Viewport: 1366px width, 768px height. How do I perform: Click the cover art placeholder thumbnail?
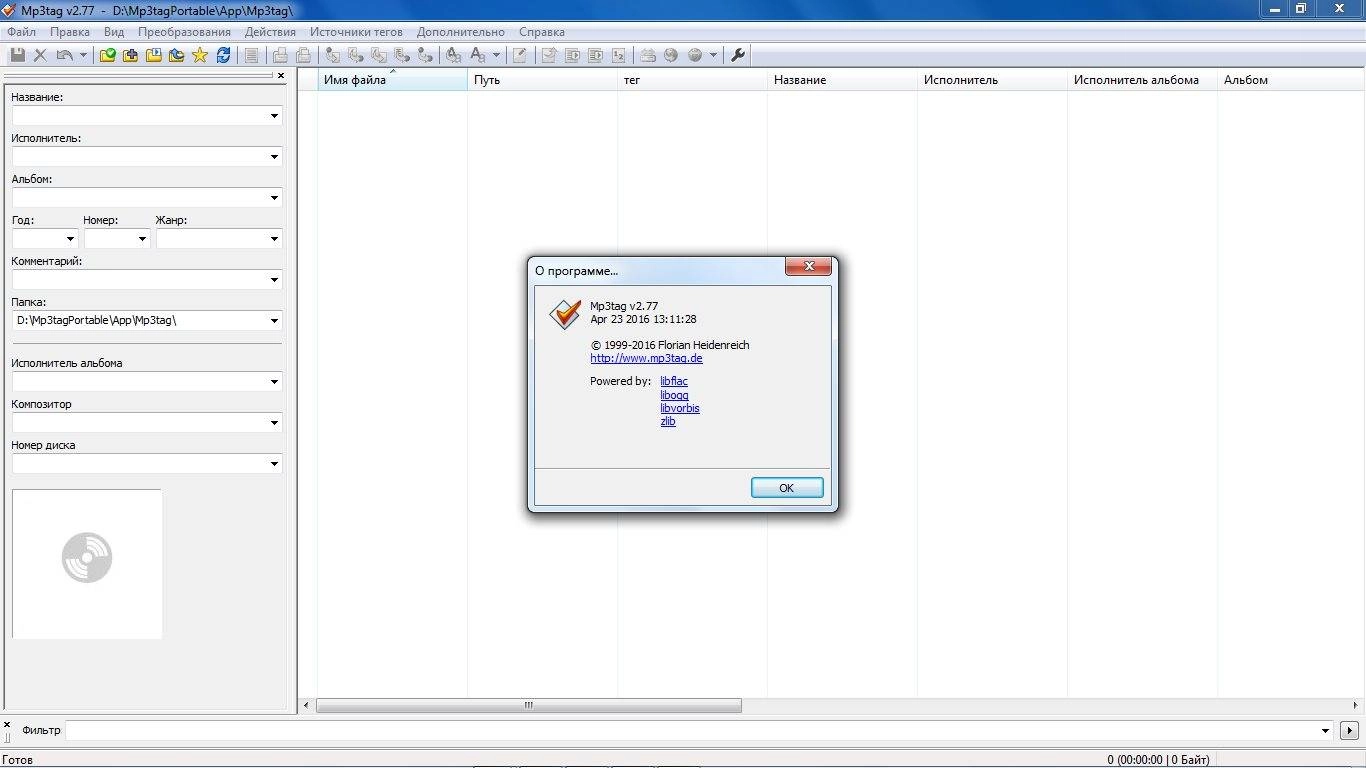coord(87,563)
